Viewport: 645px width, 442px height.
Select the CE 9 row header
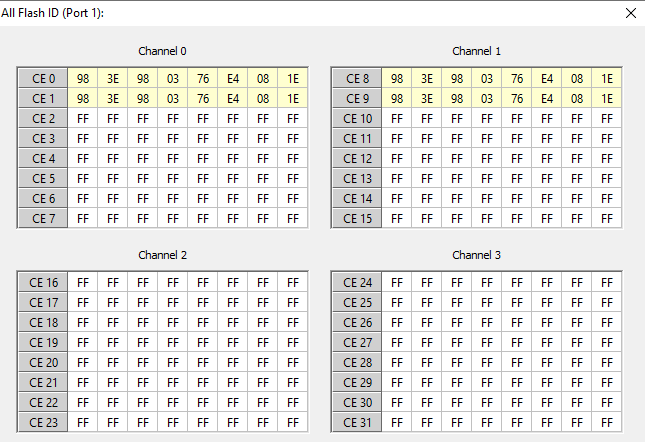357,98
